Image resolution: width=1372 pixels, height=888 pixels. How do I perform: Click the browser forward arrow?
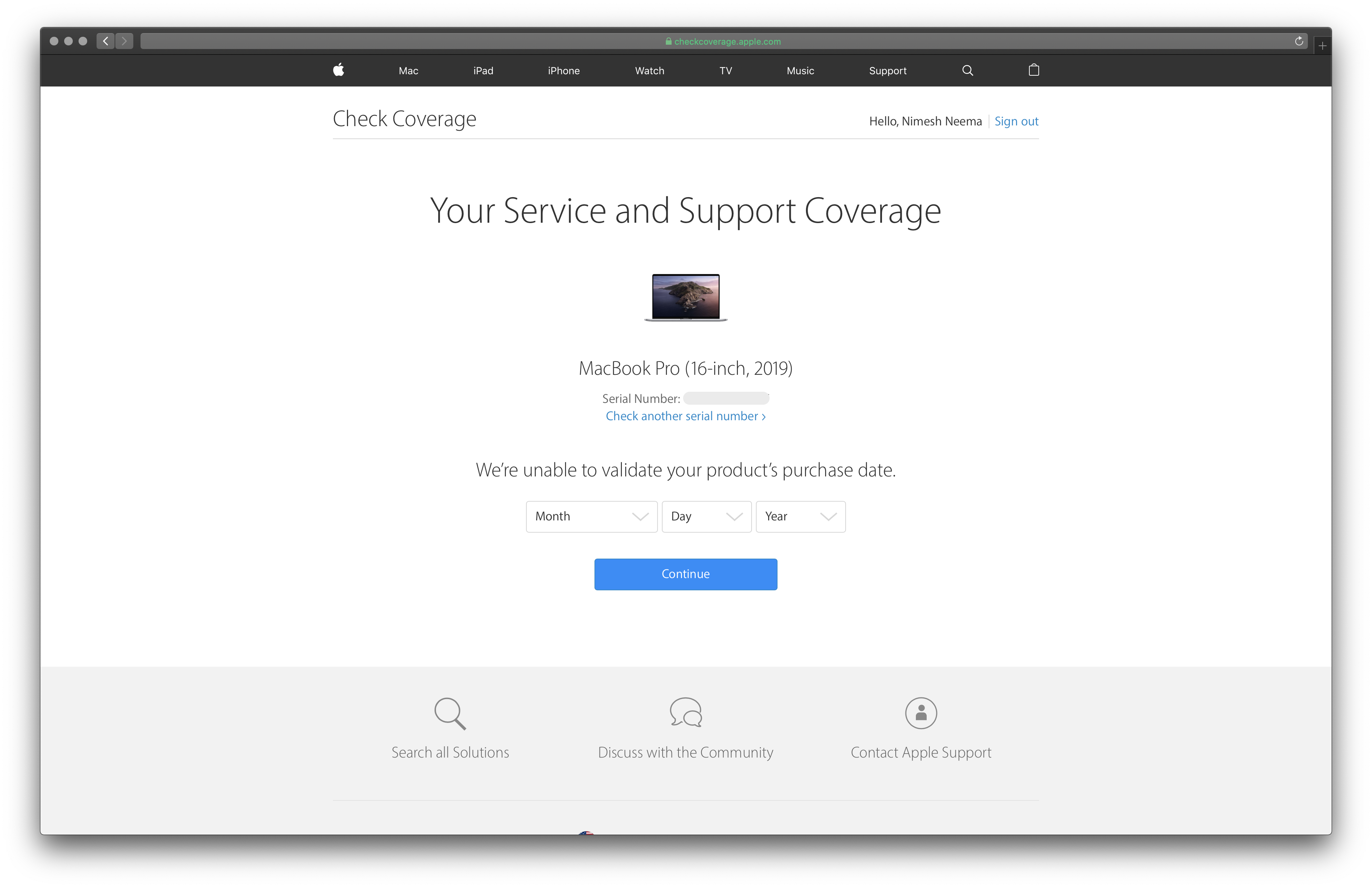click(x=124, y=41)
